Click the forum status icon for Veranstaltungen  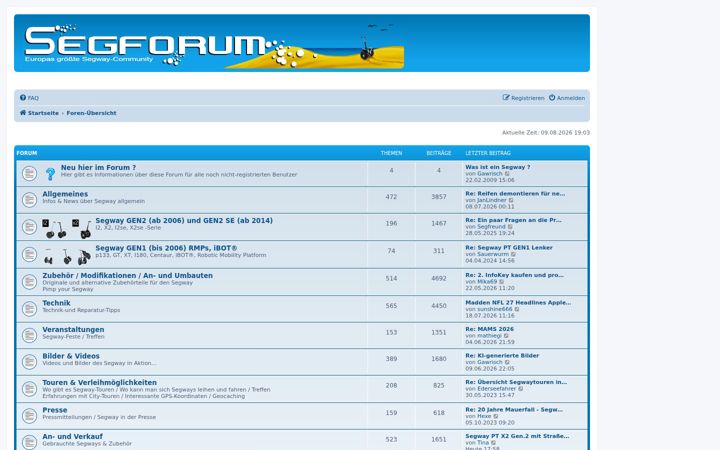[x=29, y=335]
